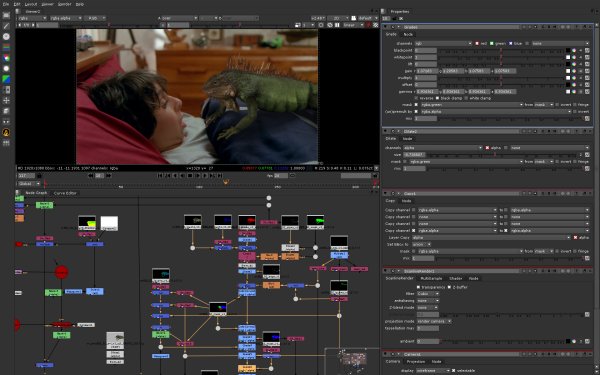Open the MultiSample tab in ScanlineRender
Screen dimensions: 600x375
pyautogui.click(x=431, y=279)
